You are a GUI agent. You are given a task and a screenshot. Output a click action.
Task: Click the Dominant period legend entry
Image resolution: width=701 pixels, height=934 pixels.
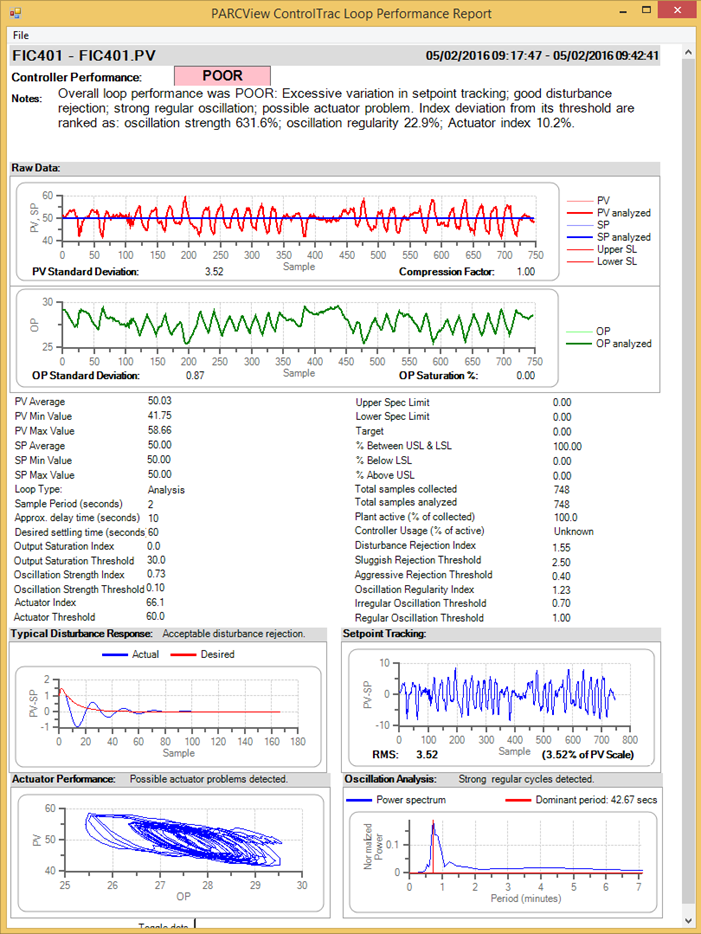coord(581,800)
